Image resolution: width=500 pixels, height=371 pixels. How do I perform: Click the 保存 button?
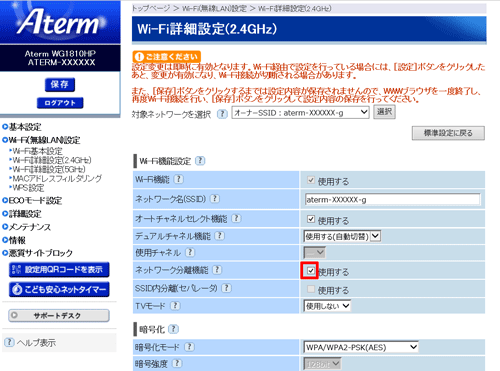click(60, 84)
